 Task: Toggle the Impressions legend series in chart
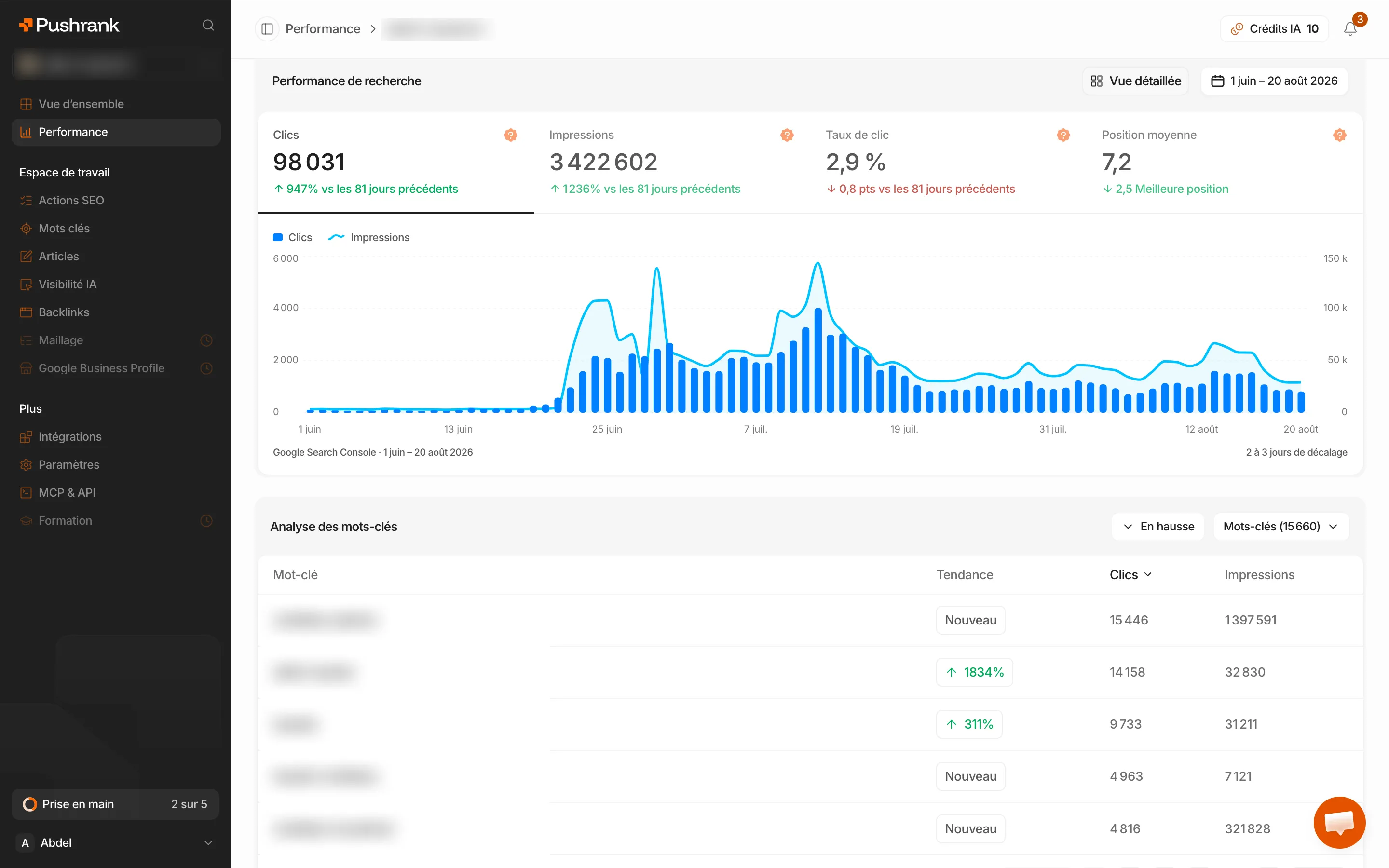368,238
